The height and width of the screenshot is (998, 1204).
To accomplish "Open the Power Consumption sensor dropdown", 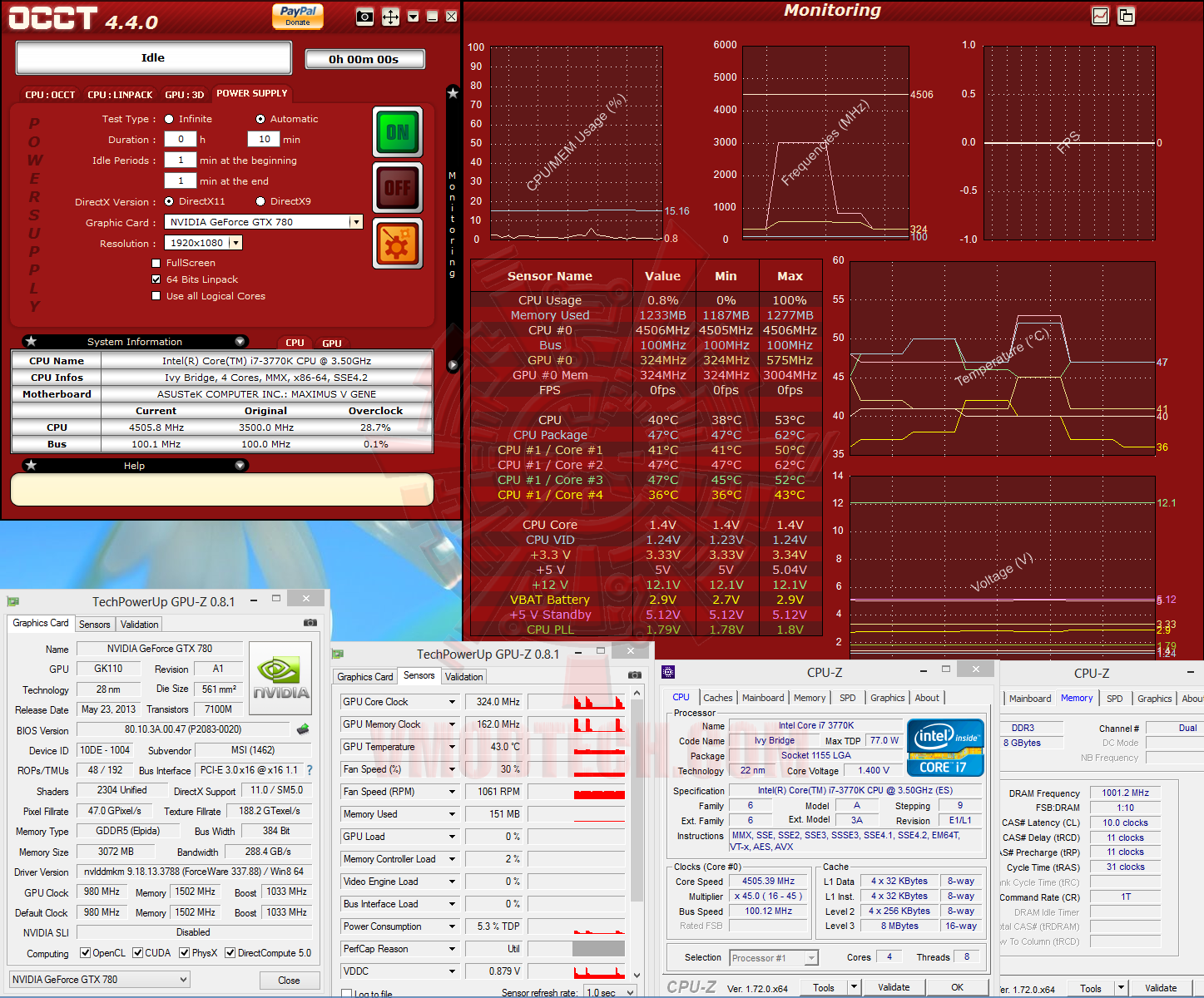I will coord(453,926).
